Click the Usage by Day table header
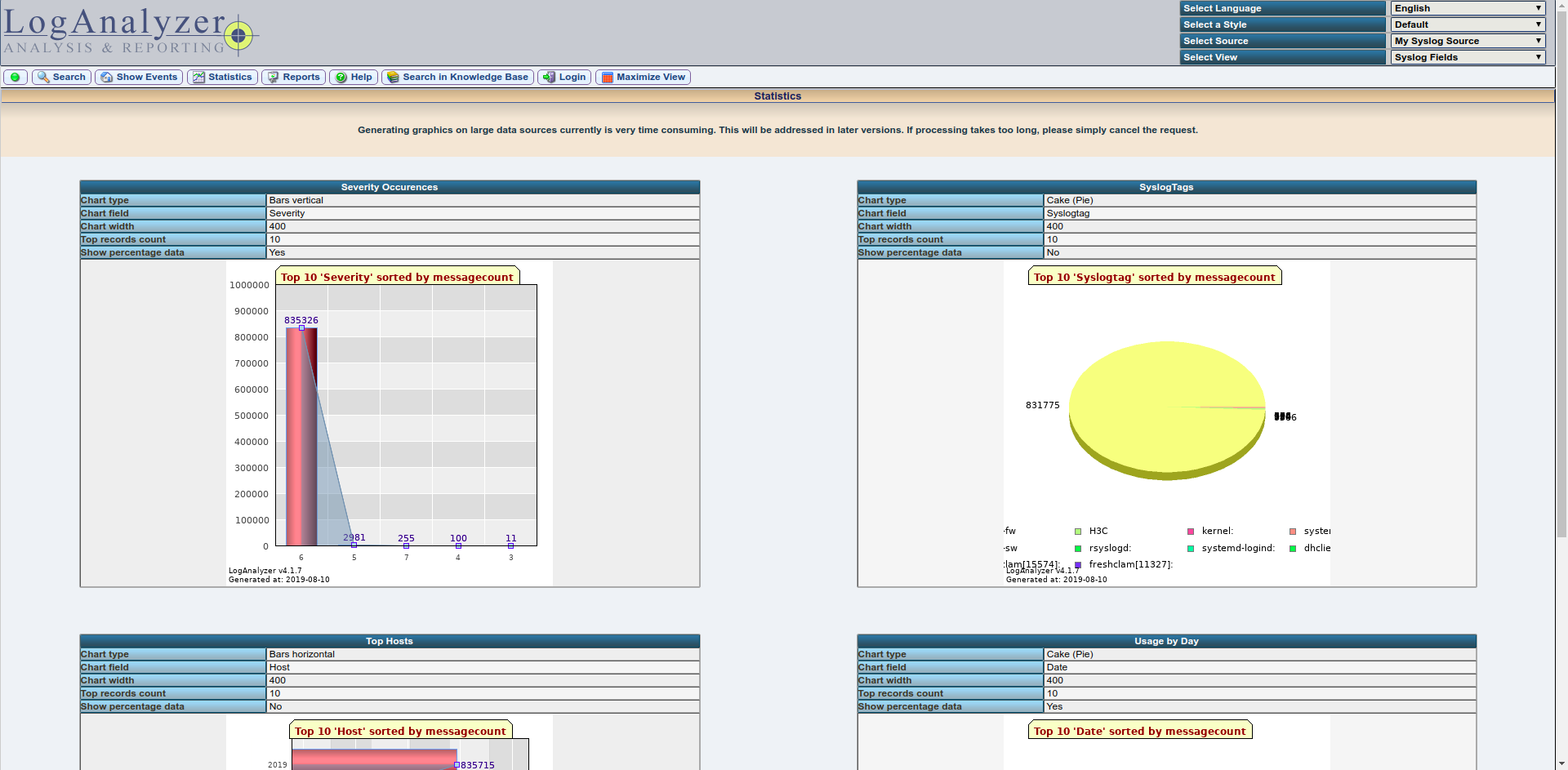 click(1167, 641)
